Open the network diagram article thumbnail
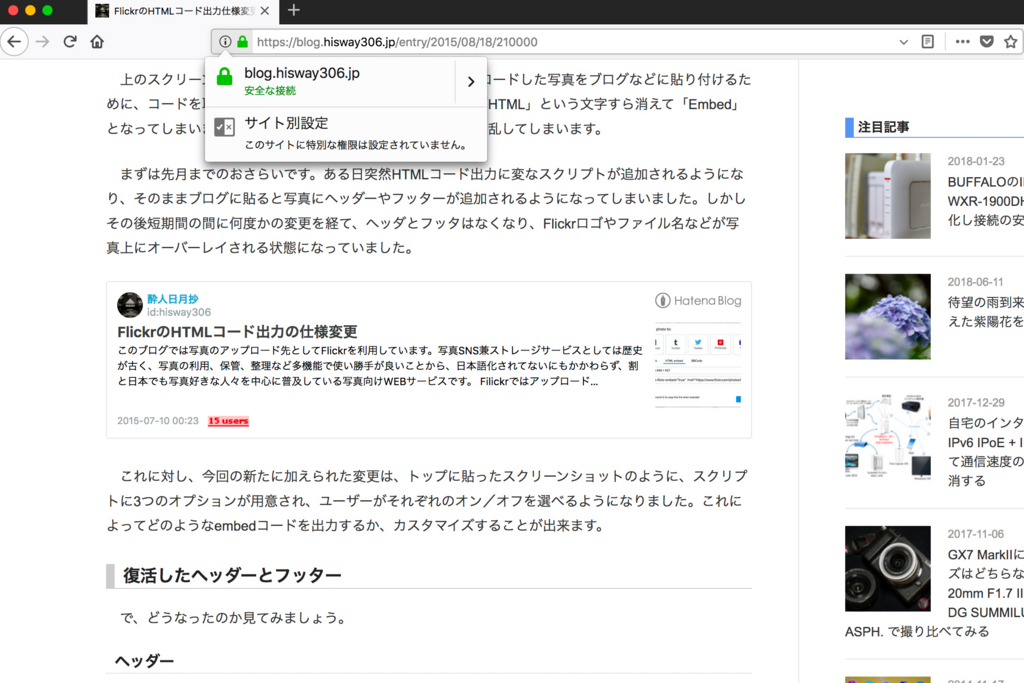 pyautogui.click(x=888, y=437)
